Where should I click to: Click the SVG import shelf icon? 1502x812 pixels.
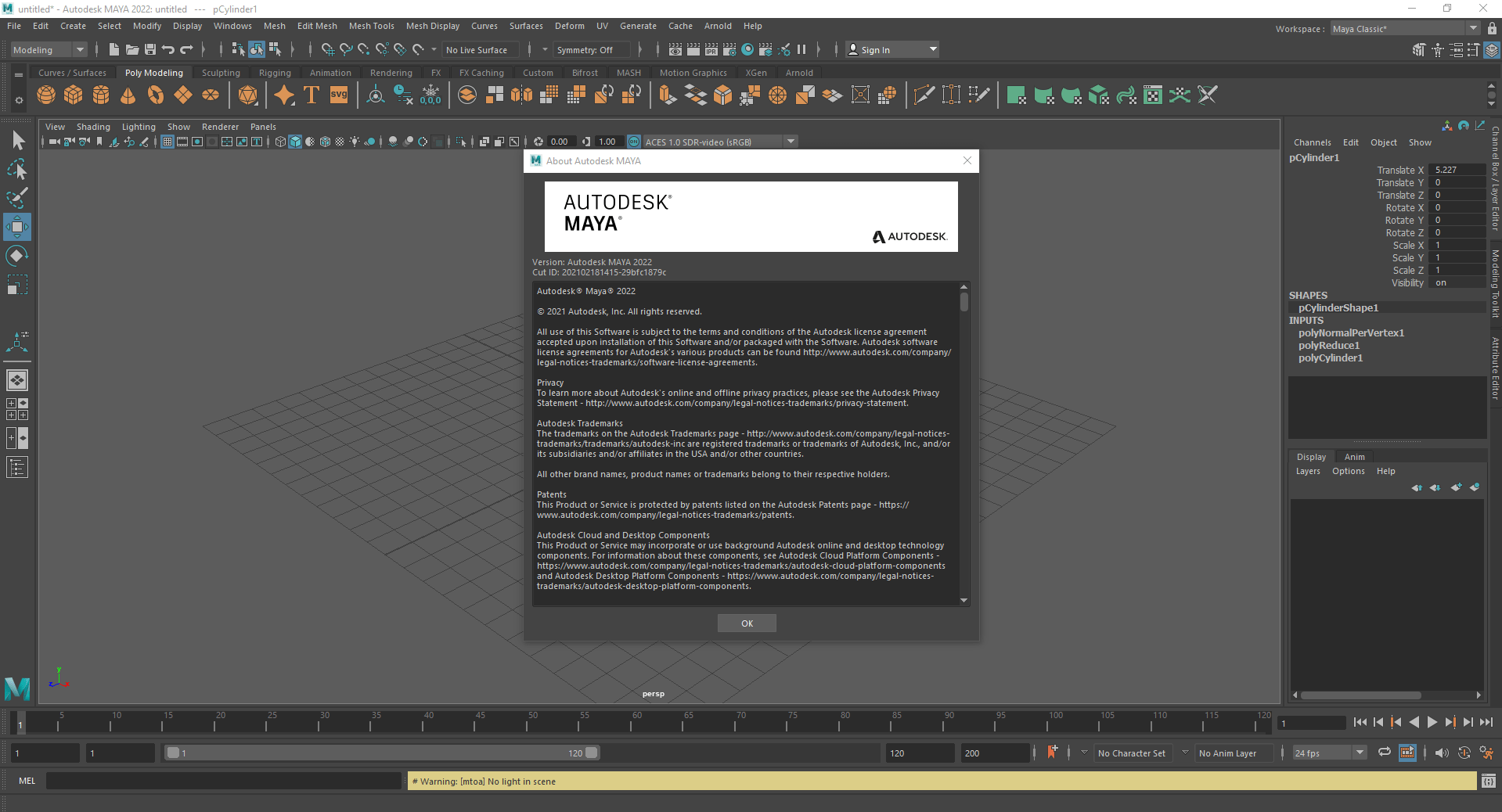pos(339,95)
